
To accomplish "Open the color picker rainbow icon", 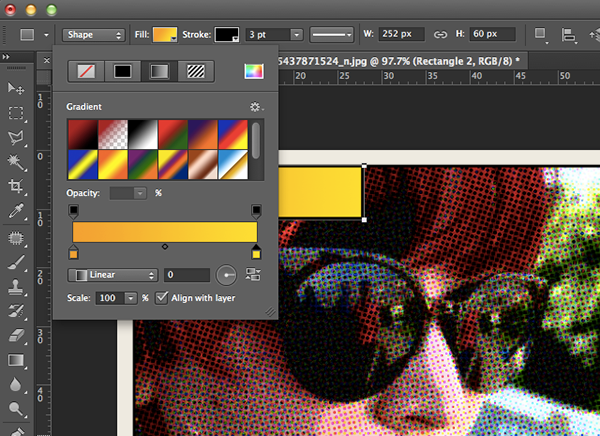I will [253, 71].
